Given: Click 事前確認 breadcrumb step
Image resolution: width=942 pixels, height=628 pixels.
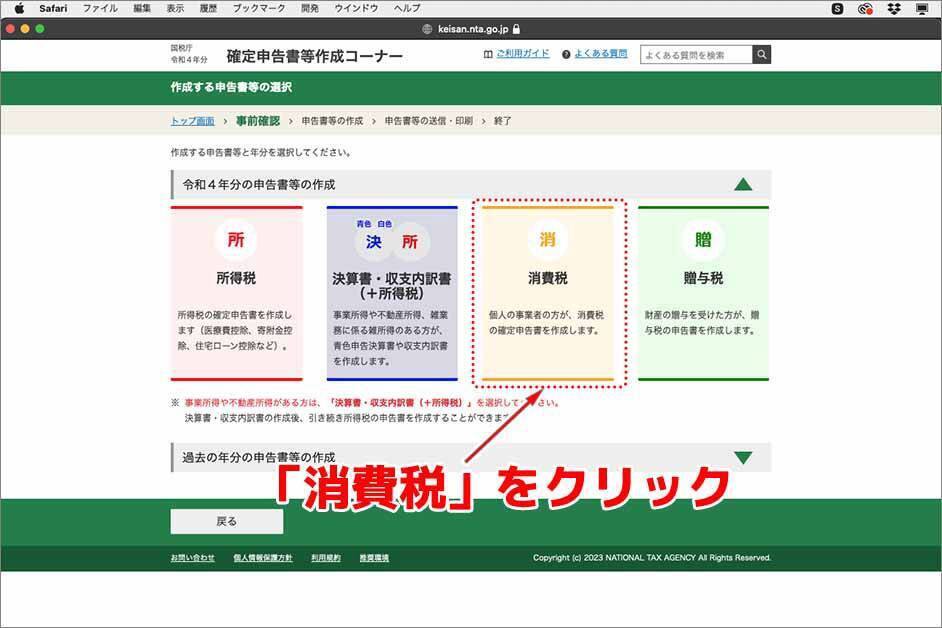Looking at the screenshot, I should coord(258,121).
